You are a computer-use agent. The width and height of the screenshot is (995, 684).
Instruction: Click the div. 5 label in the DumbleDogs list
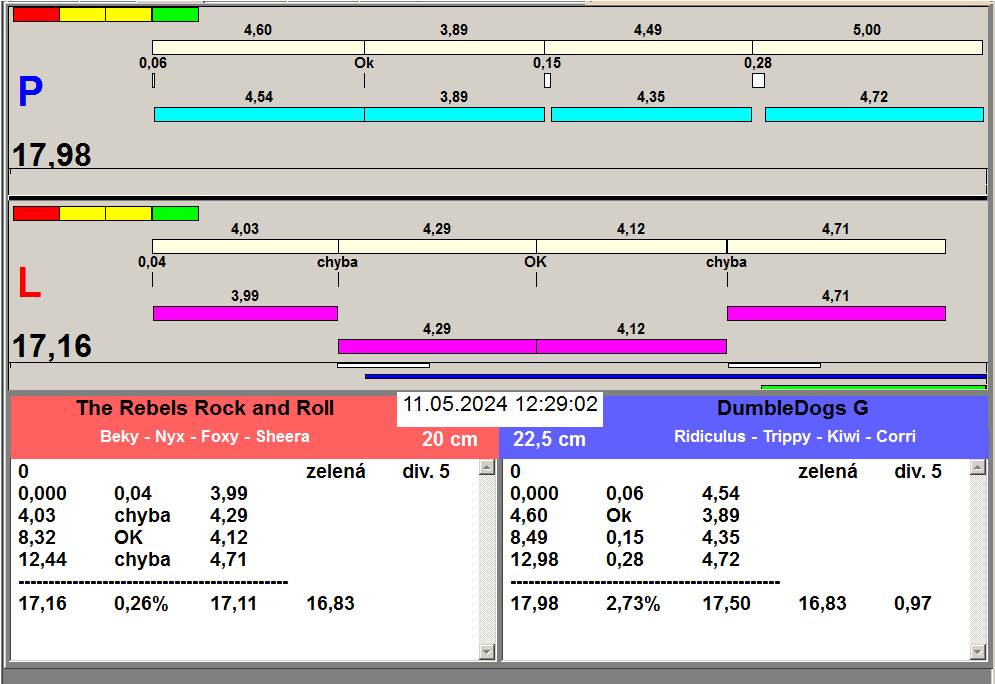click(x=918, y=471)
